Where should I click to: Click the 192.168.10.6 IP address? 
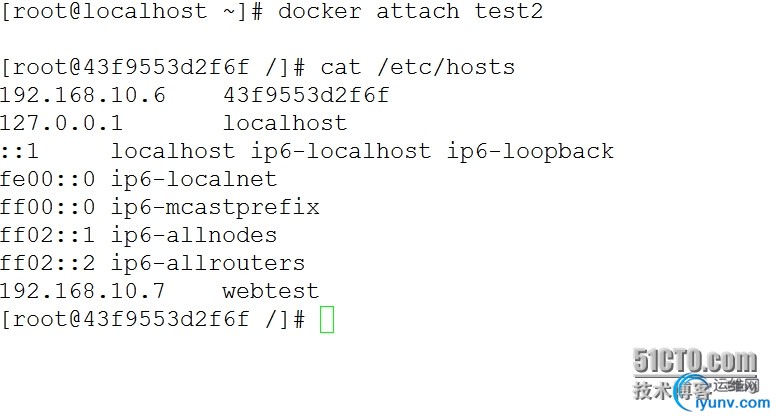tap(83, 95)
